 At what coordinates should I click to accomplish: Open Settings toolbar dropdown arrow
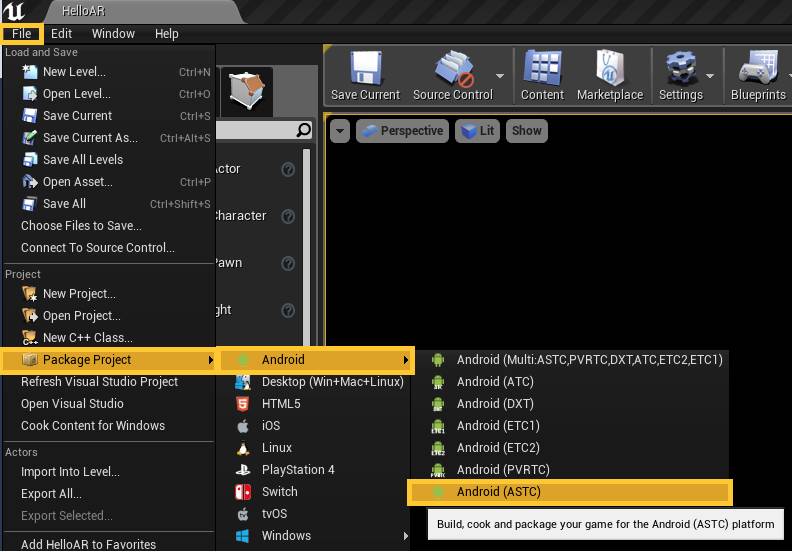[710, 76]
